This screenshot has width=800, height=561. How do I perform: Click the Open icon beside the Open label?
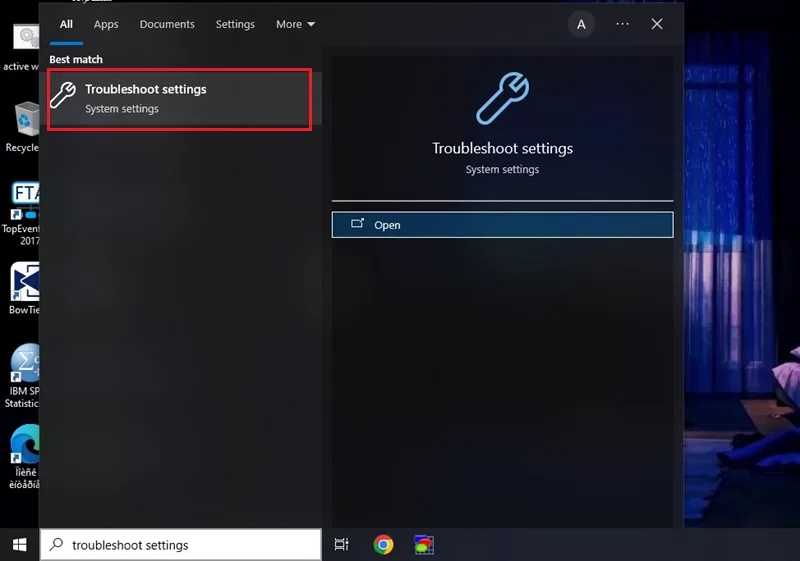coord(357,224)
